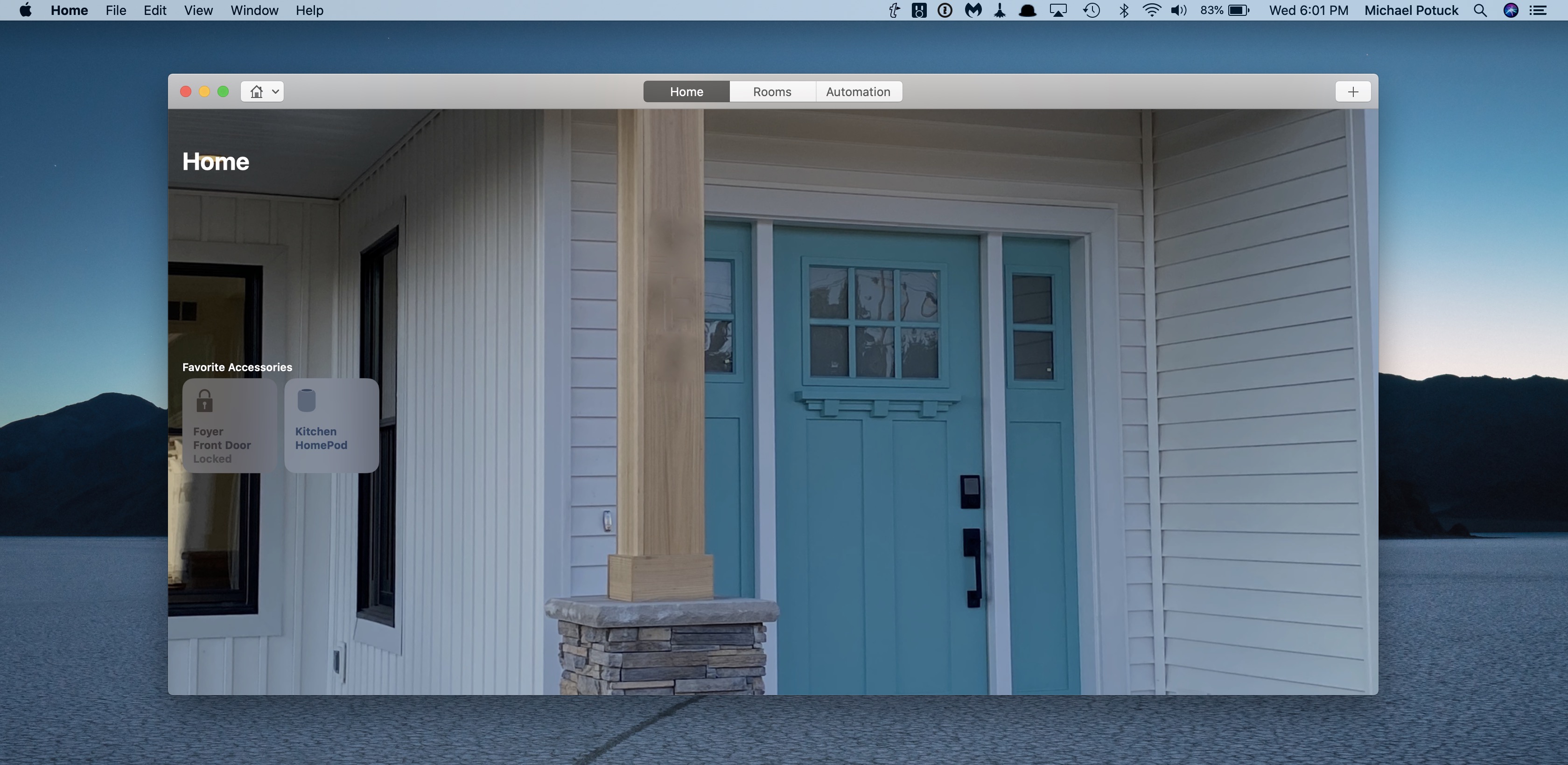Select the Home tab
This screenshot has height=765, width=1568.
tap(686, 91)
